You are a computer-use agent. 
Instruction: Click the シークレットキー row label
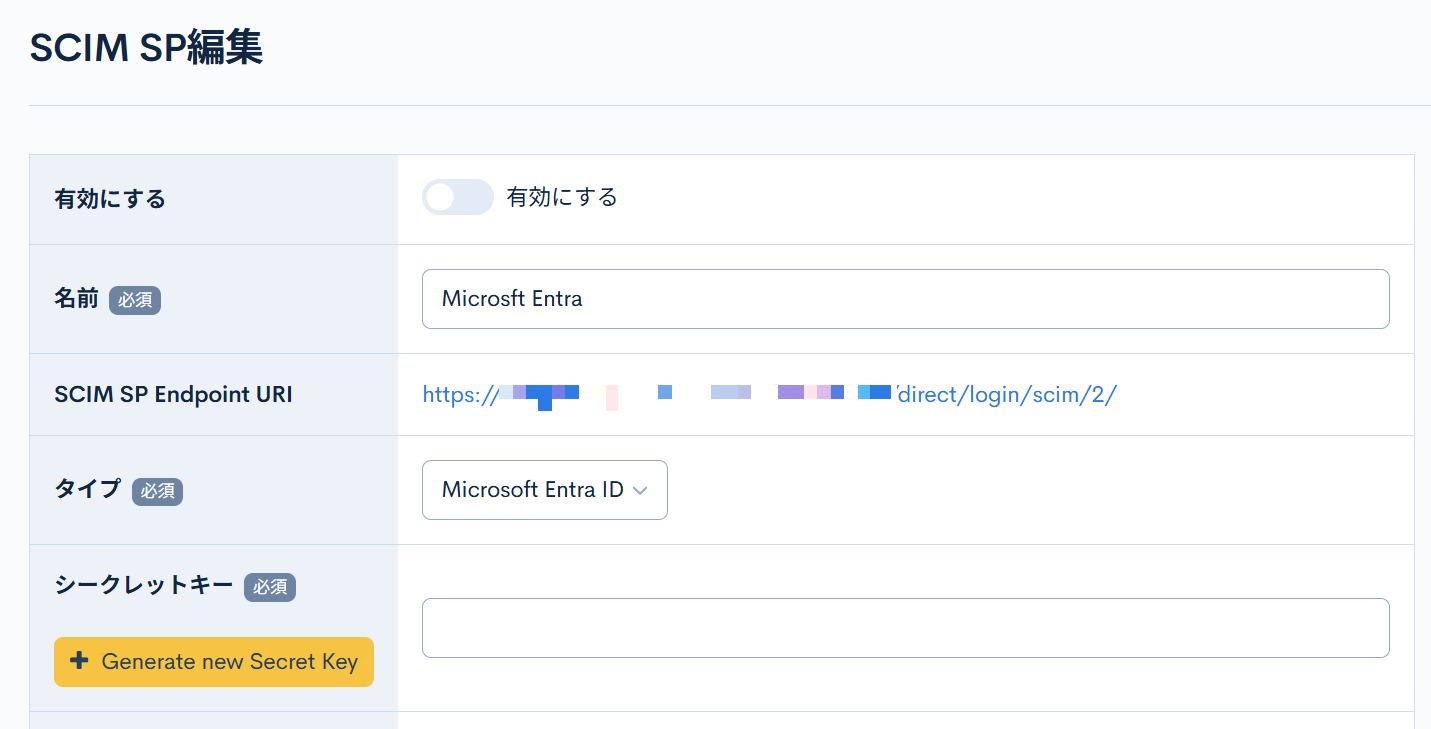tap(144, 588)
